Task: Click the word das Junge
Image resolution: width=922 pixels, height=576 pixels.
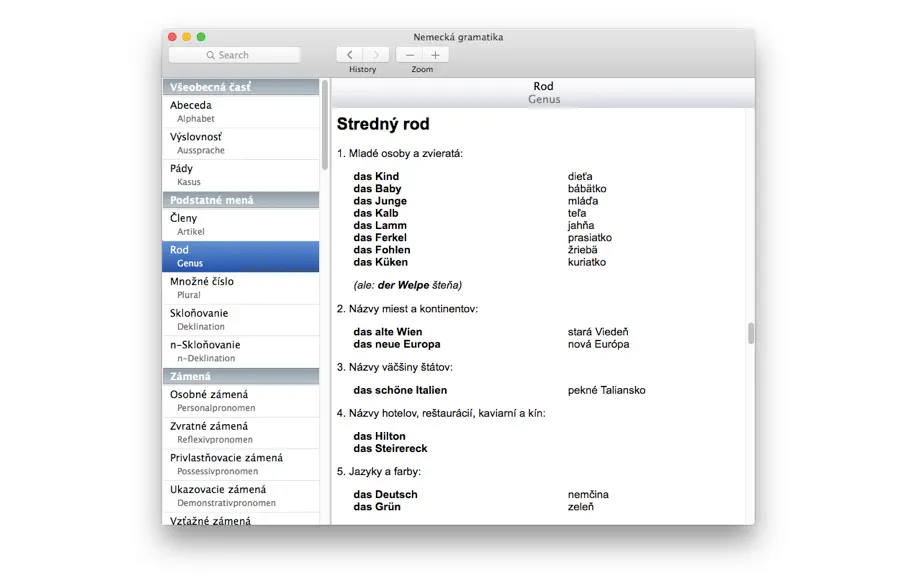Action: (x=380, y=201)
